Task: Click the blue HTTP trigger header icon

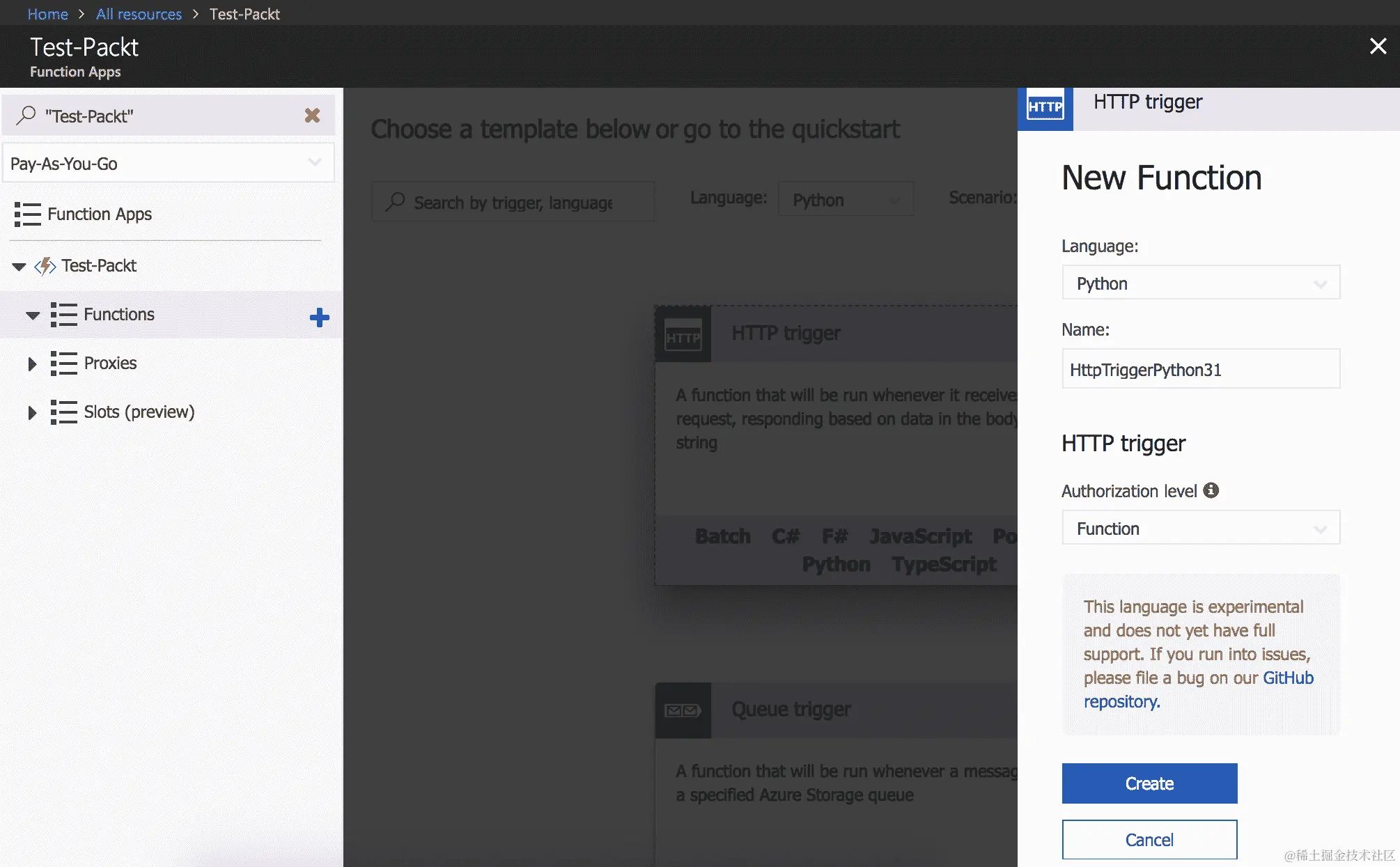Action: [1045, 107]
